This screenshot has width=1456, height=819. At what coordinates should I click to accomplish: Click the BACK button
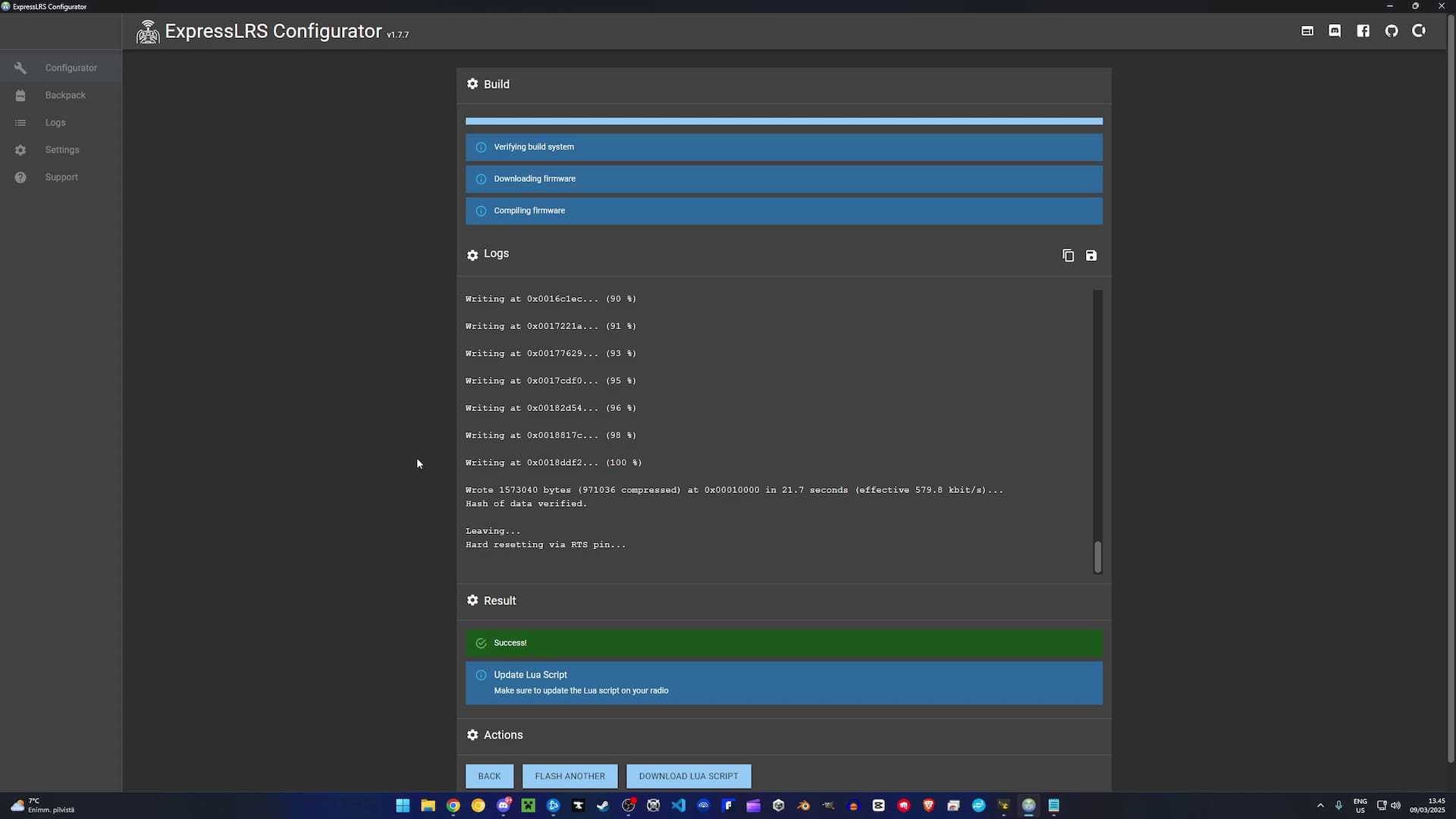(489, 776)
